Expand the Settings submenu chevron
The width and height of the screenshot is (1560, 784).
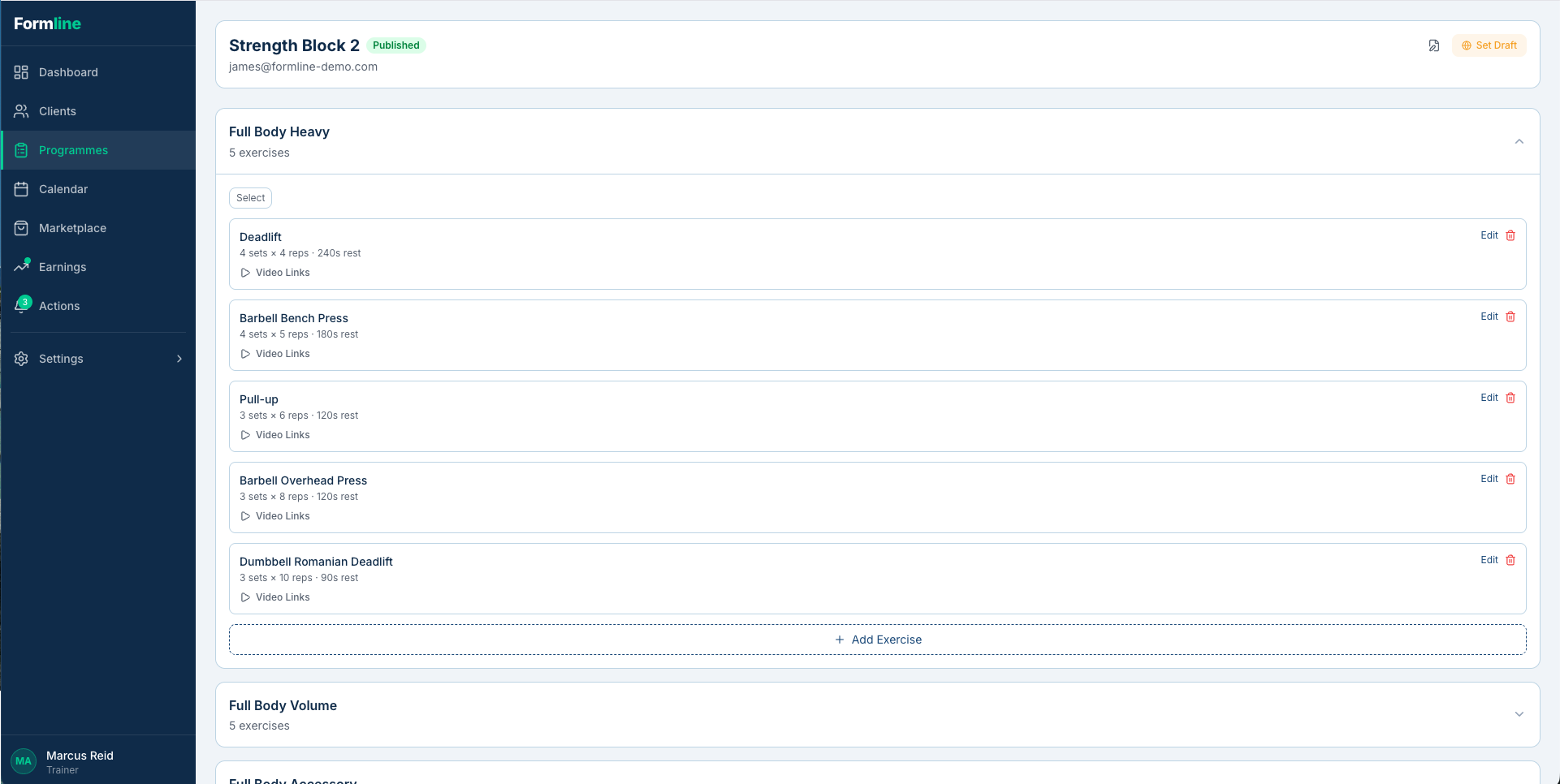(179, 359)
